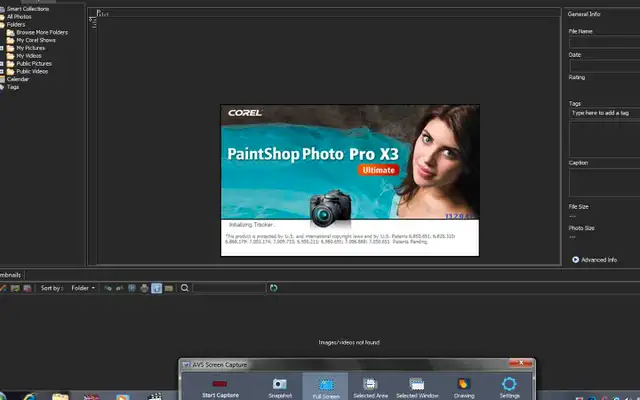Screen dimensions: 640x400
Task: Select Smart Collections in tree
Action: pyautogui.click(x=28, y=9)
